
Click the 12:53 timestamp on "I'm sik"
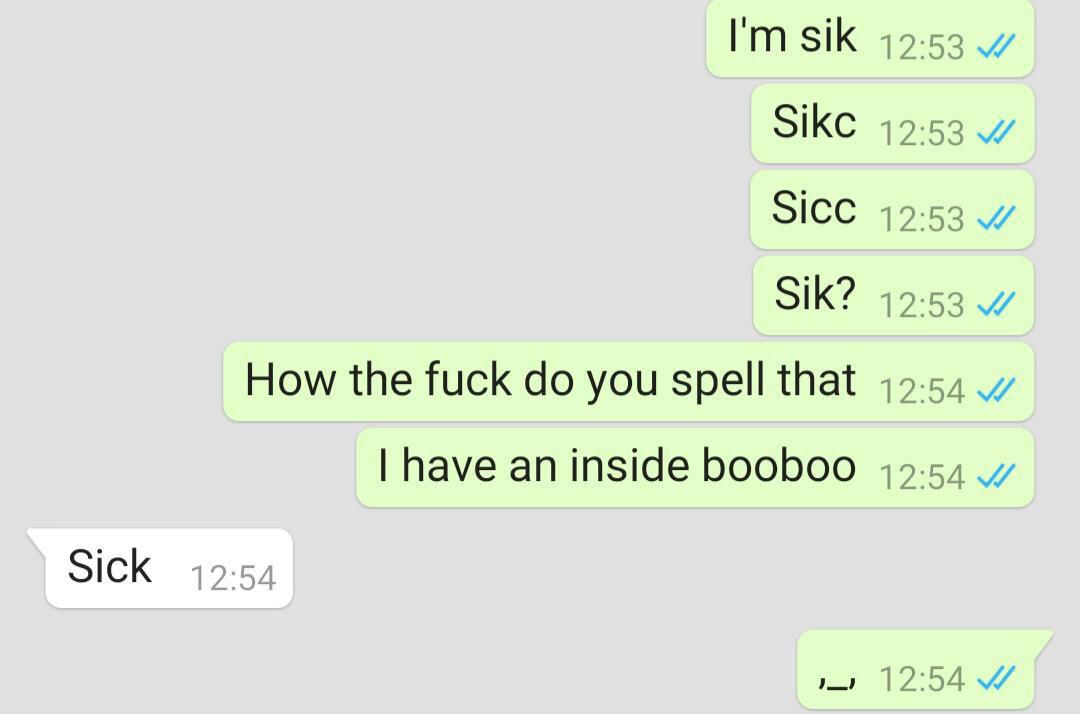pos(922,48)
